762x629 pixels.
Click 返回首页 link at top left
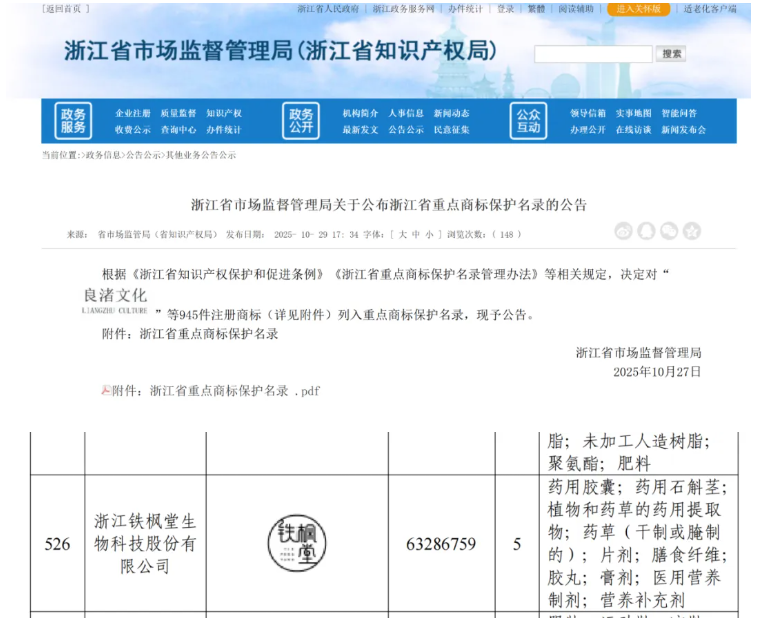coord(66,9)
